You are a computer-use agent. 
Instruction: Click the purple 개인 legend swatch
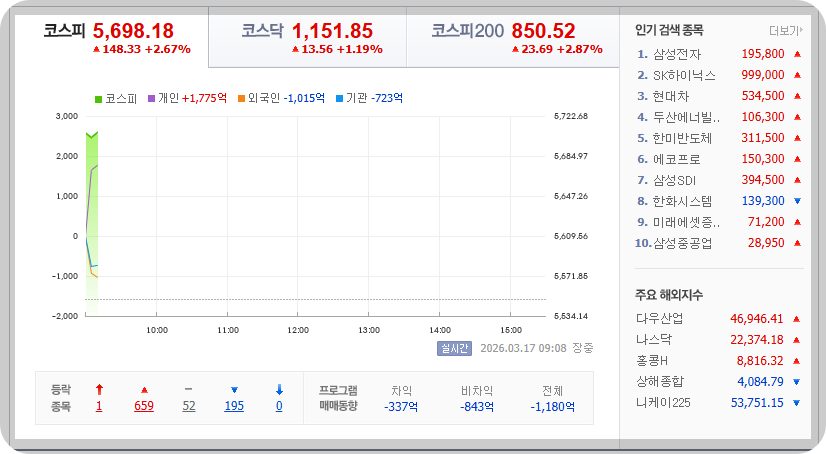pyautogui.click(x=152, y=98)
